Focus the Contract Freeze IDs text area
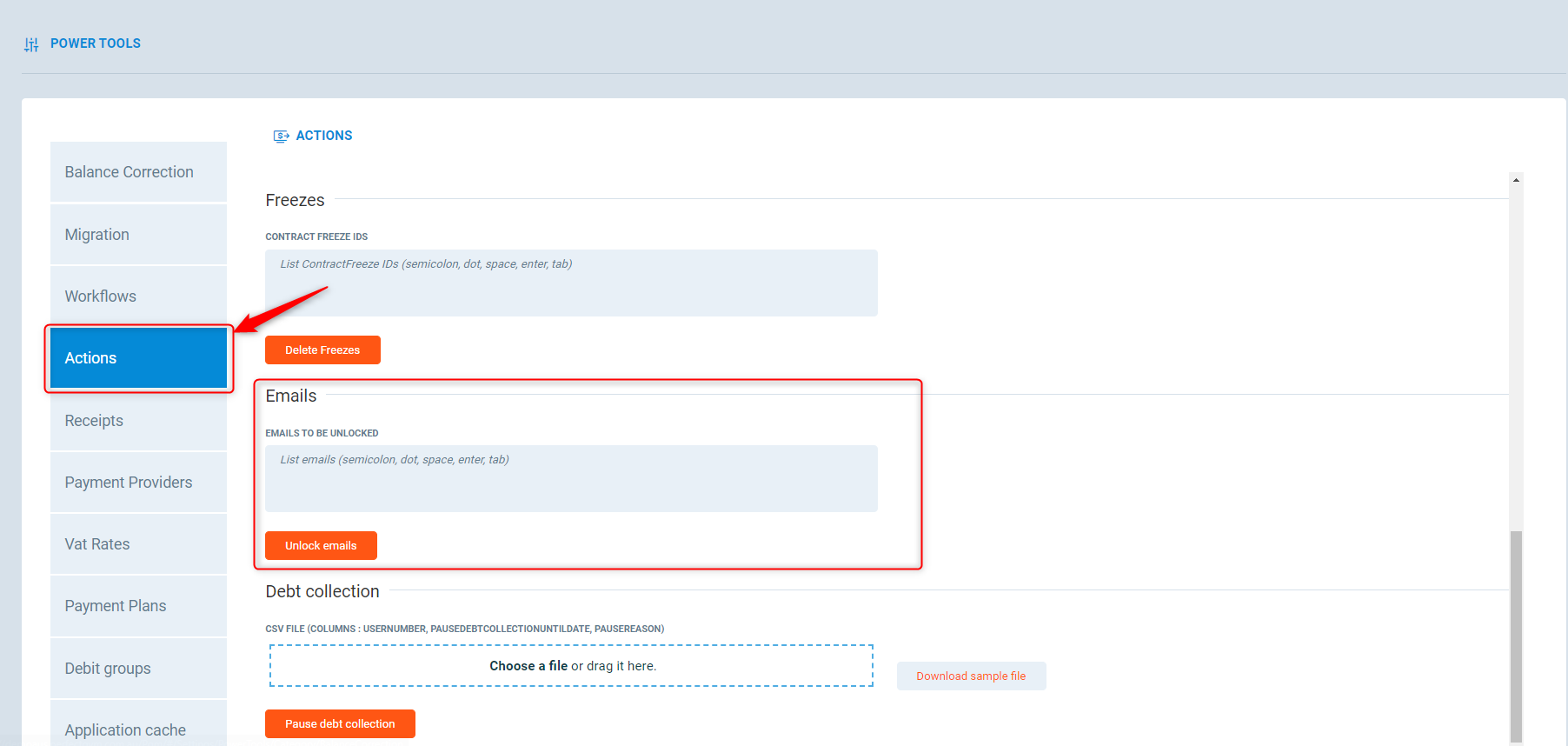The width and height of the screenshot is (1568, 746). click(571, 283)
